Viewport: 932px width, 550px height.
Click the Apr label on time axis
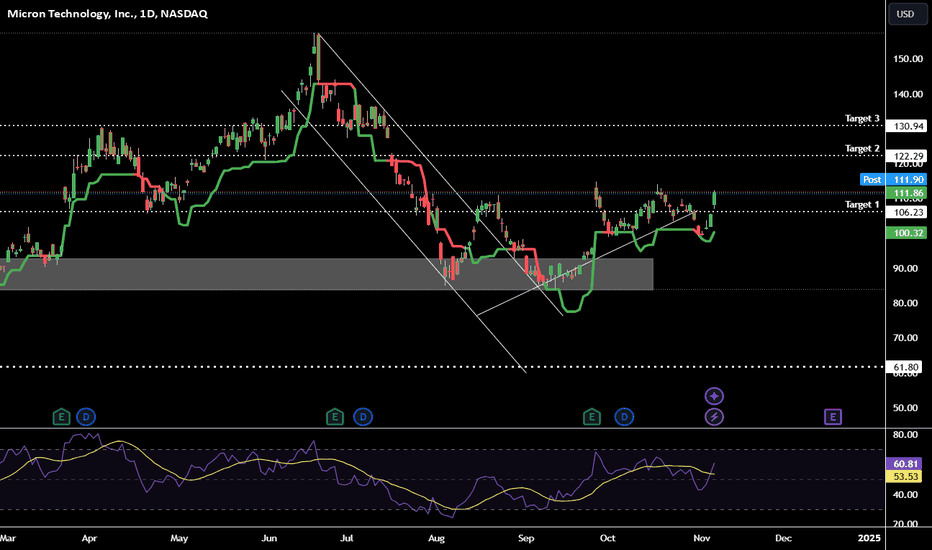click(89, 538)
